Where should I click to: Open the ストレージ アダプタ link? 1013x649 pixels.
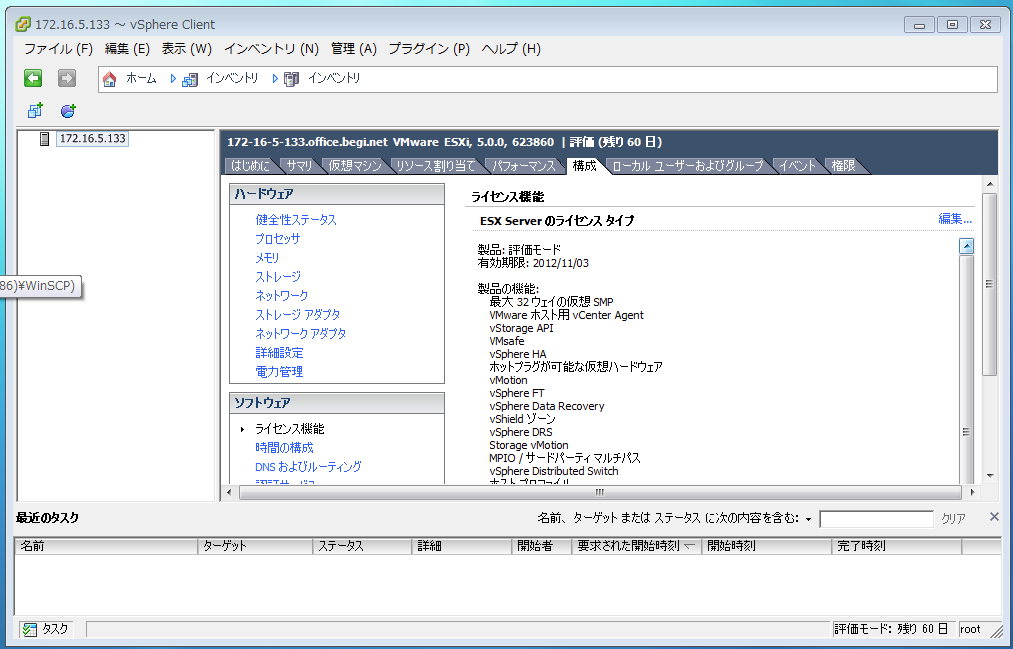pos(297,315)
